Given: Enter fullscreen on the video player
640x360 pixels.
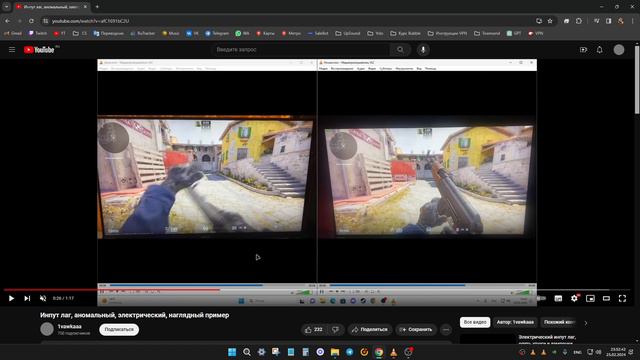Looking at the screenshot, I should coord(622,298).
